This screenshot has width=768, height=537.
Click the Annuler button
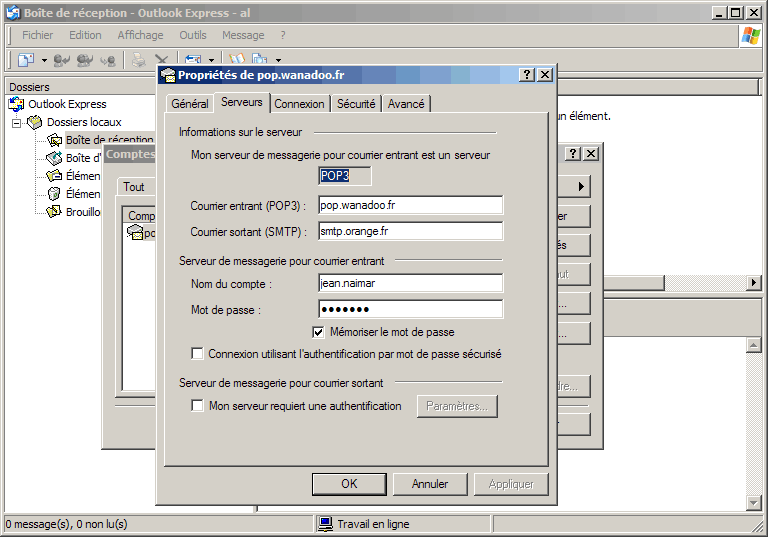point(430,484)
